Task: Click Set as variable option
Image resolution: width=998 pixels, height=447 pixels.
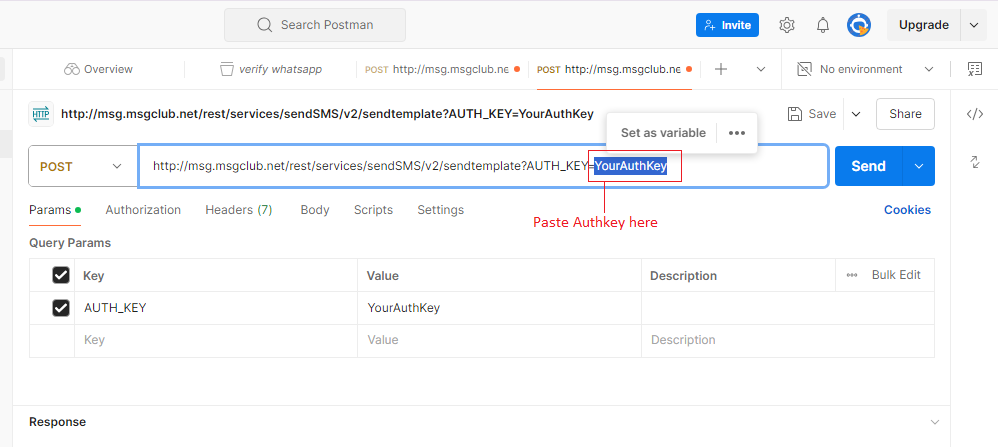Action: tap(663, 133)
